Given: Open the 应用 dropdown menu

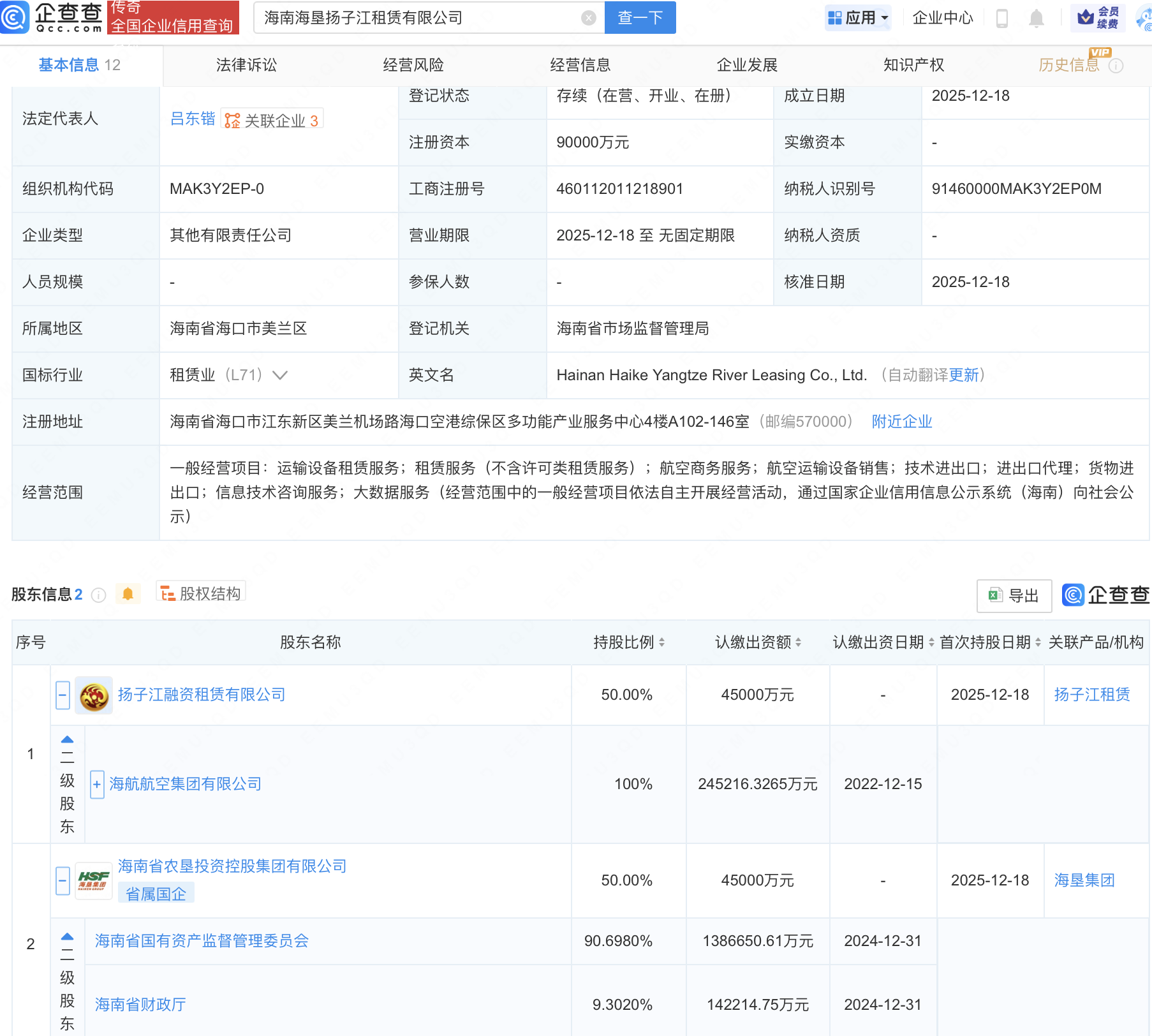Looking at the screenshot, I should pos(858,18).
